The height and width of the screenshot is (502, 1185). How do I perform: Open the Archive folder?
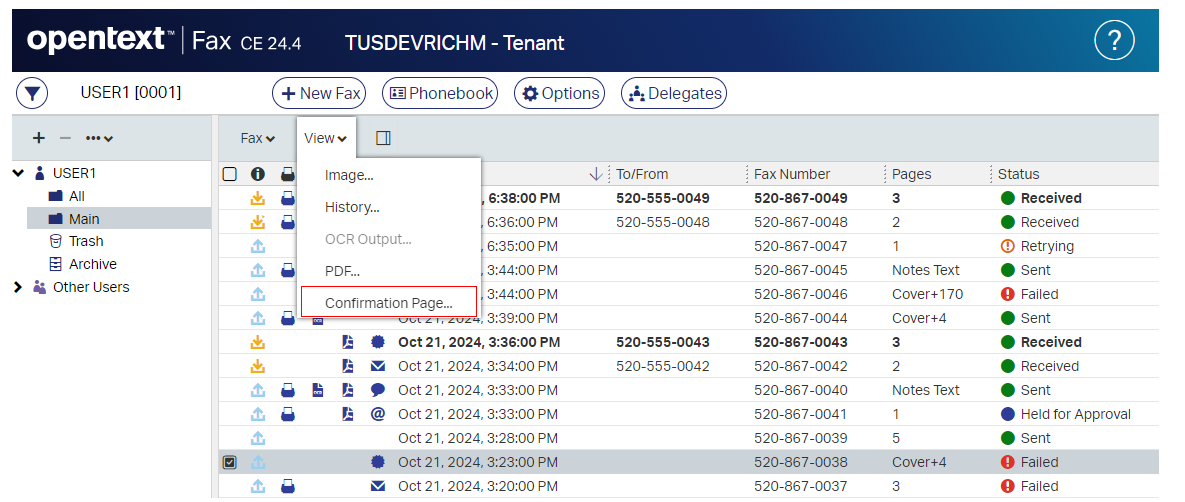(x=93, y=264)
